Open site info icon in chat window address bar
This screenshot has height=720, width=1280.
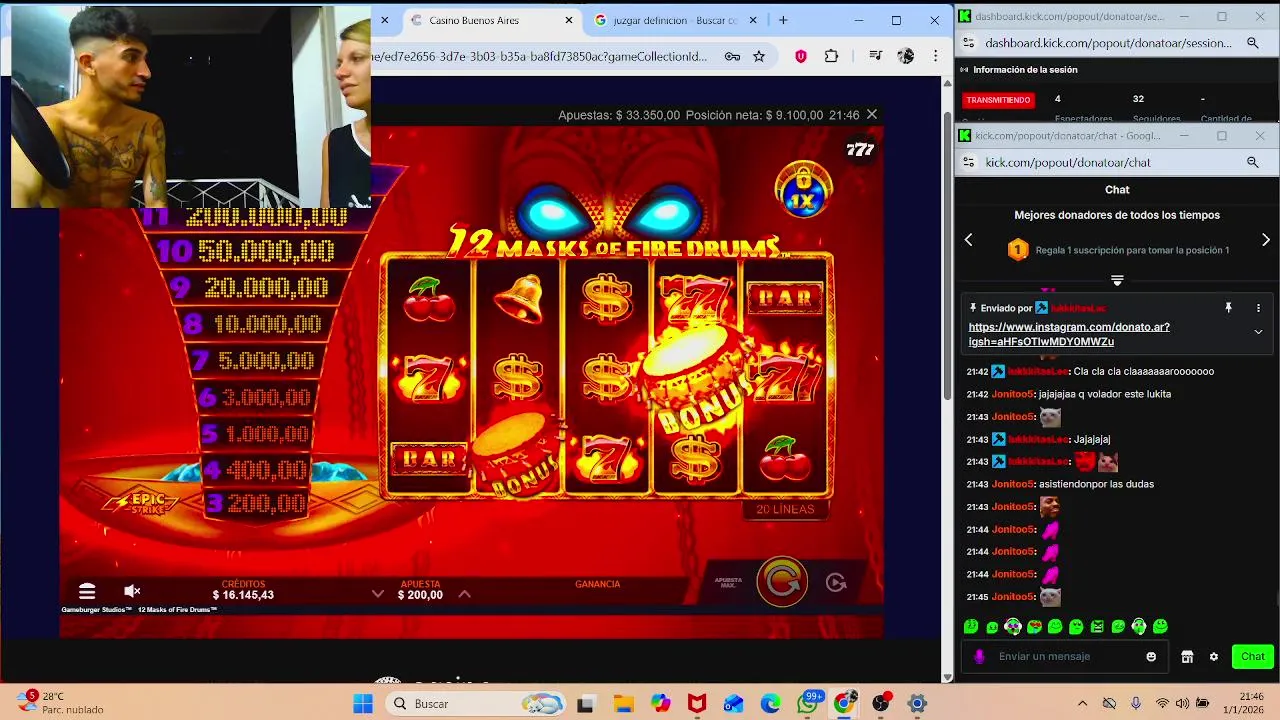point(967,162)
